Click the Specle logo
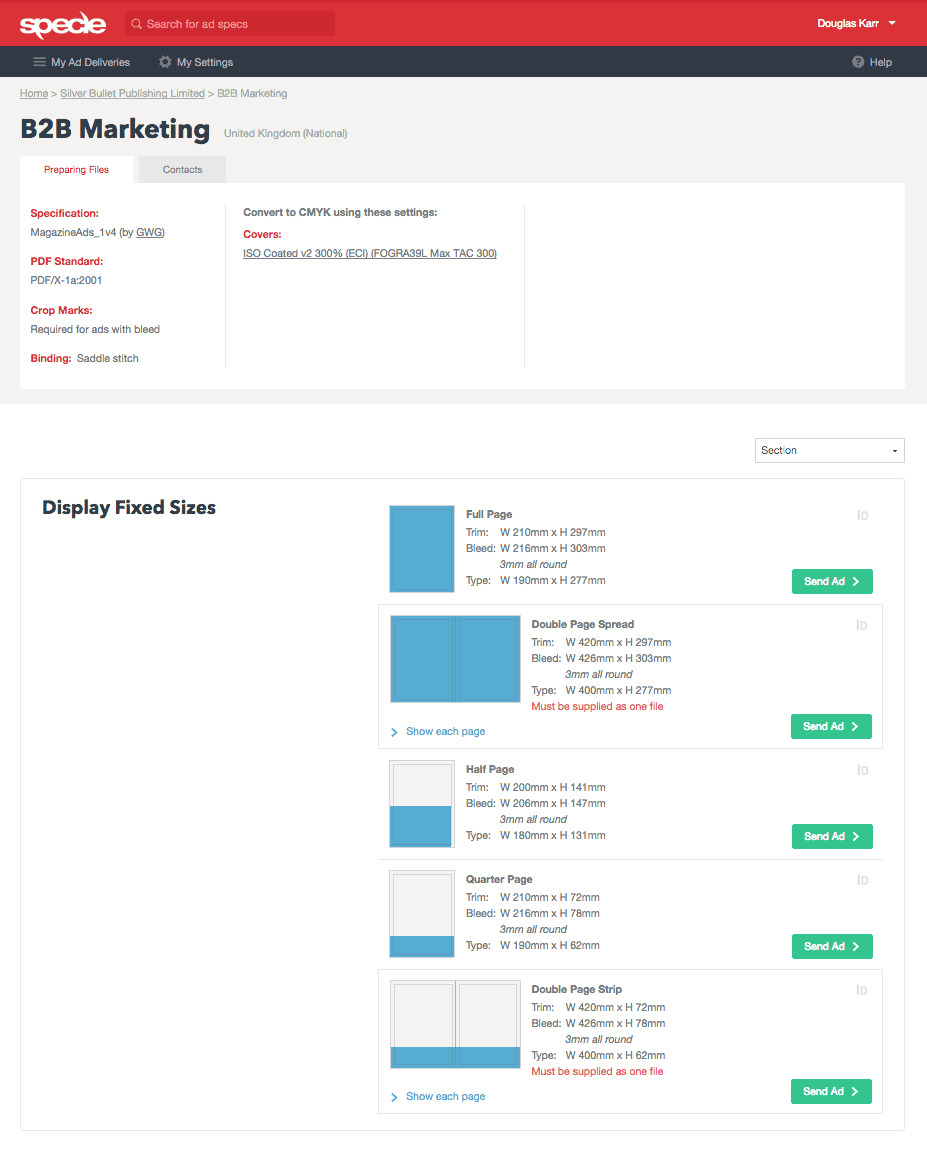The image size is (927, 1153). tap(62, 24)
